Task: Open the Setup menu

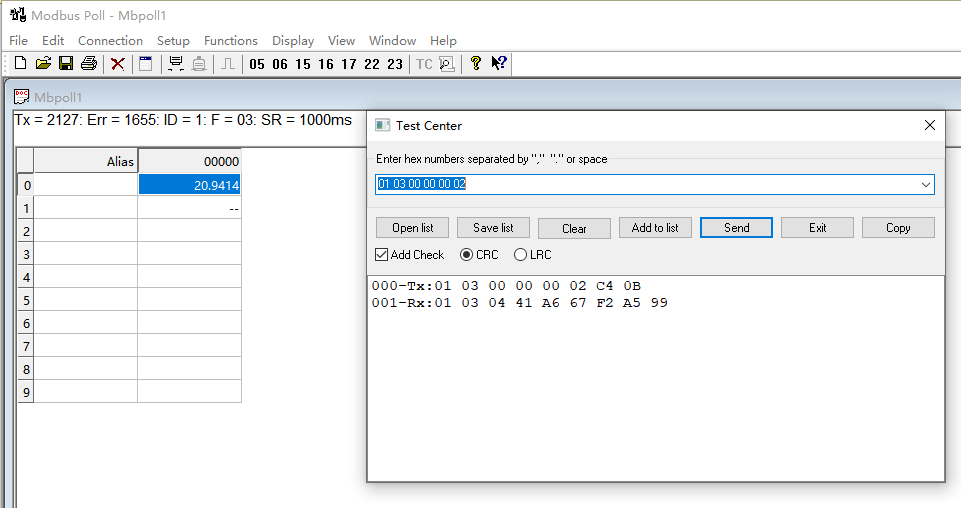Action: (173, 41)
